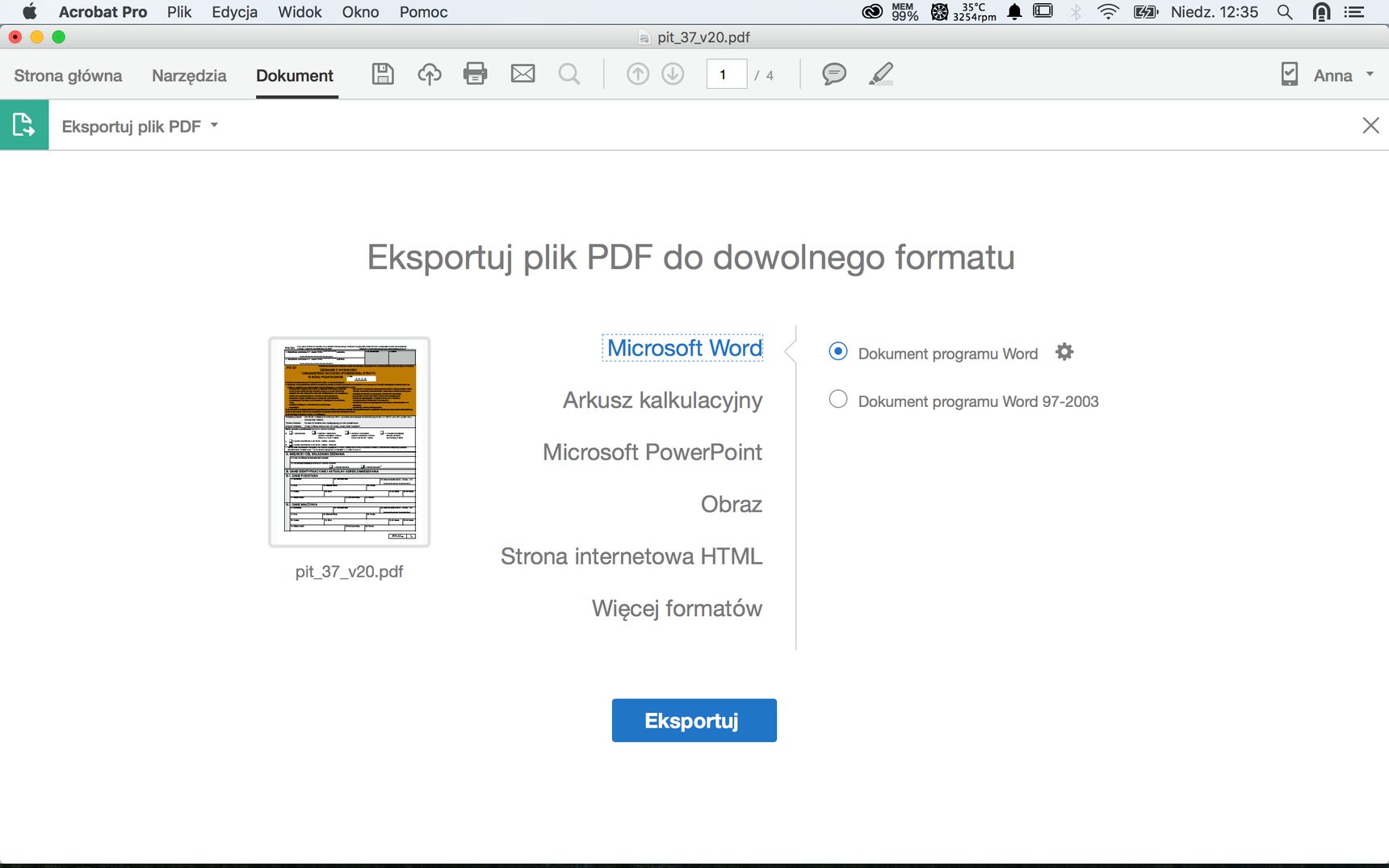This screenshot has width=1389, height=868.
Task: Open the Acrobat Pro application menu
Action: (103, 12)
